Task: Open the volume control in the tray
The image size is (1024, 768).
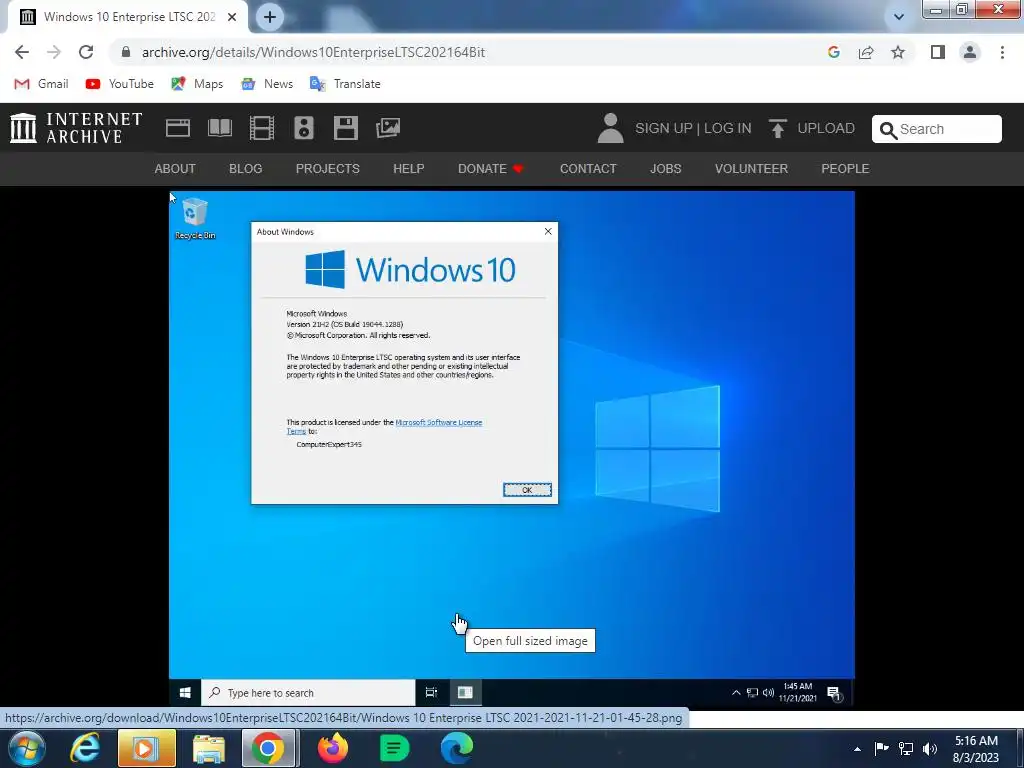Action: pyautogui.click(x=930, y=749)
